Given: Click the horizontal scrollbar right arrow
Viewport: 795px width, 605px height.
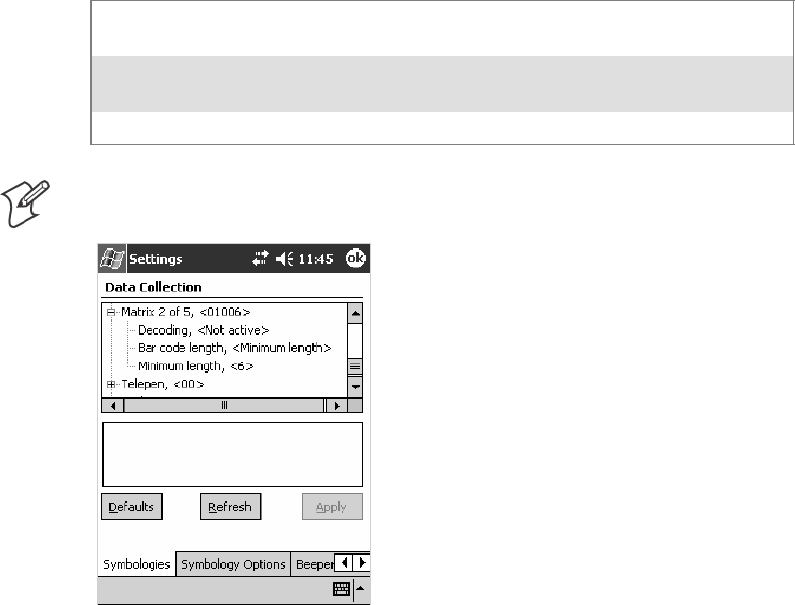Looking at the screenshot, I should pyautogui.click(x=337, y=406).
